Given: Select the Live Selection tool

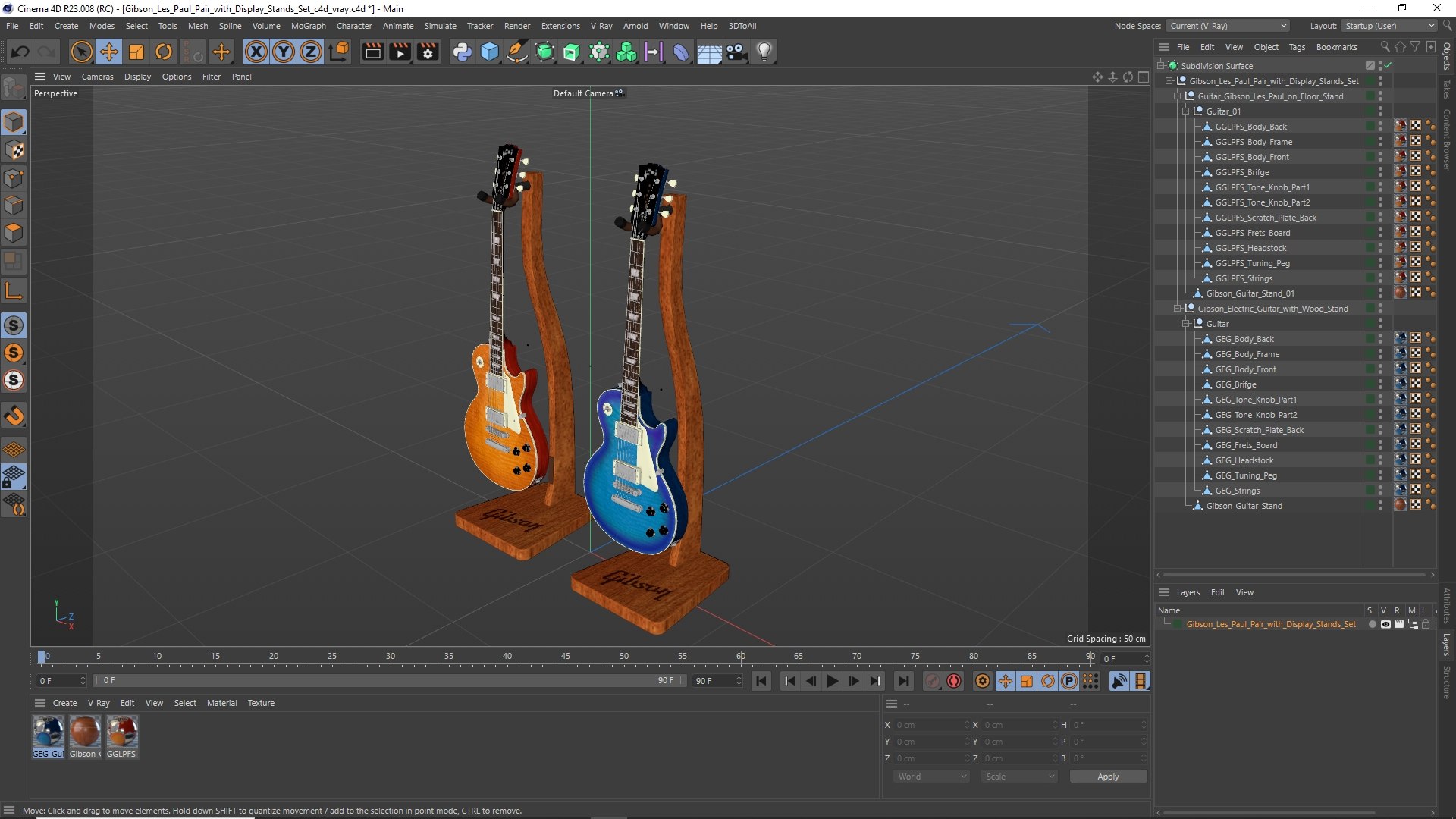Looking at the screenshot, I should click(x=81, y=52).
